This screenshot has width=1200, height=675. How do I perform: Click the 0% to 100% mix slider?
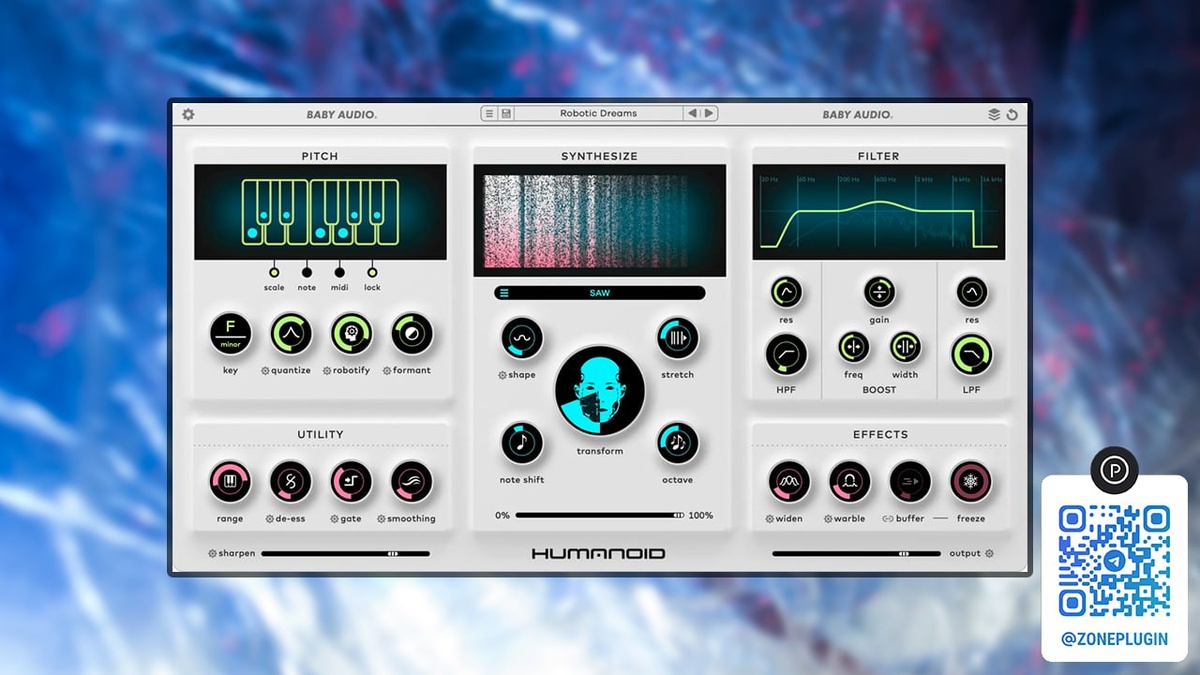(x=600, y=516)
